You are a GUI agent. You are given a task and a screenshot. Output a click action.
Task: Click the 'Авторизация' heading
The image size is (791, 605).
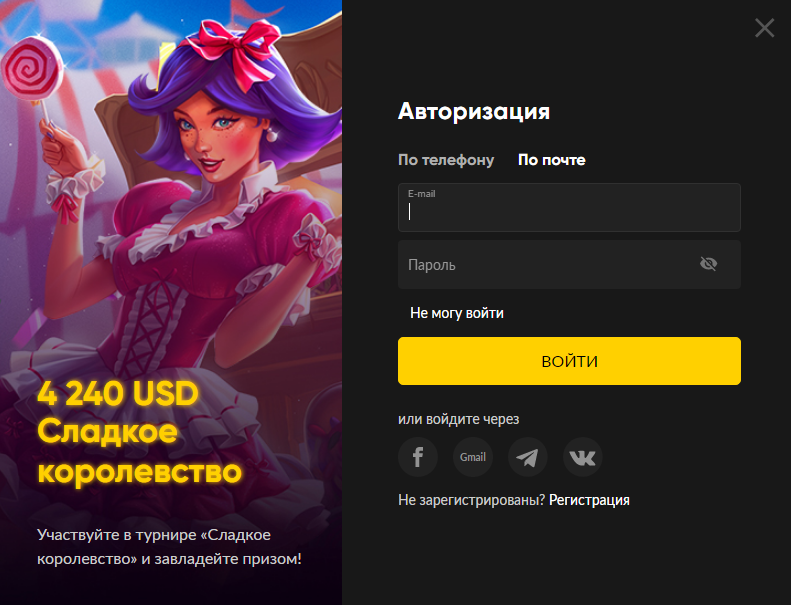[x=474, y=112]
